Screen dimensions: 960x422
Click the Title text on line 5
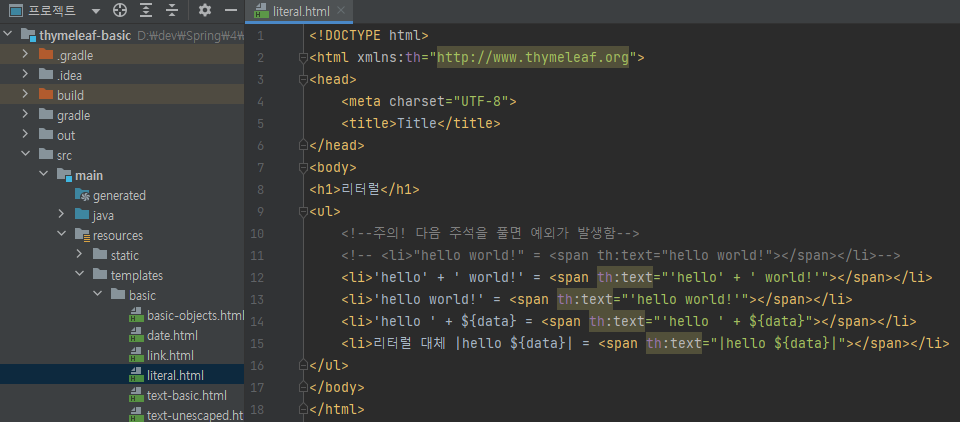click(x=417, y=124)
